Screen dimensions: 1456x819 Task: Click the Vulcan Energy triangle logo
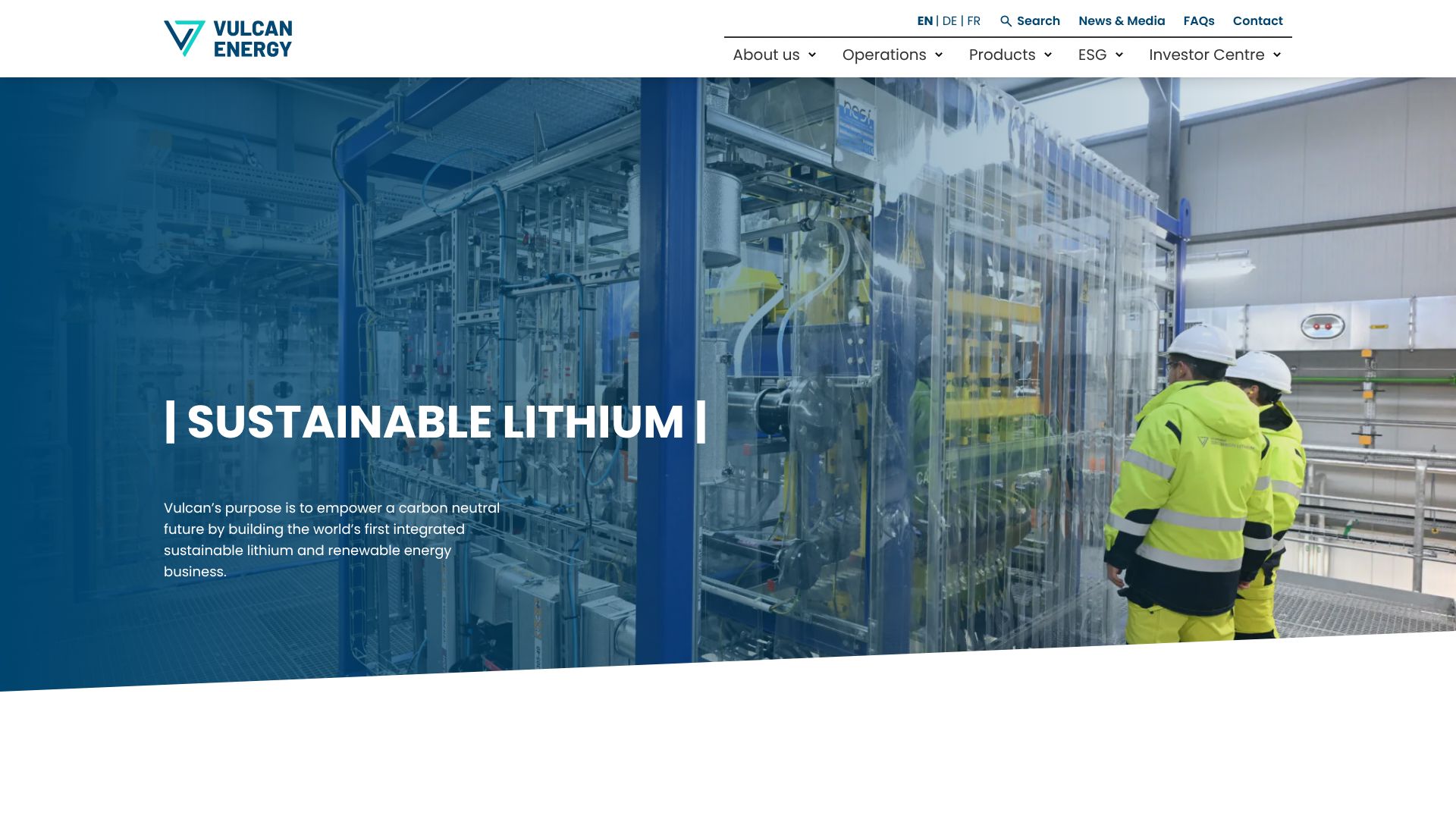[184, 38]
